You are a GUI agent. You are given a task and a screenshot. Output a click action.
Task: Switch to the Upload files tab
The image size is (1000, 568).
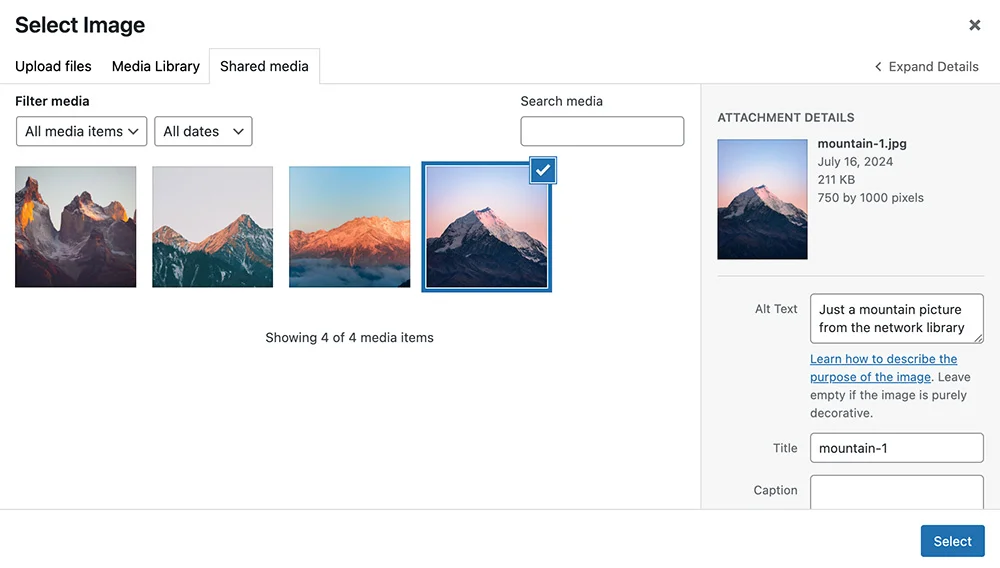53,66
